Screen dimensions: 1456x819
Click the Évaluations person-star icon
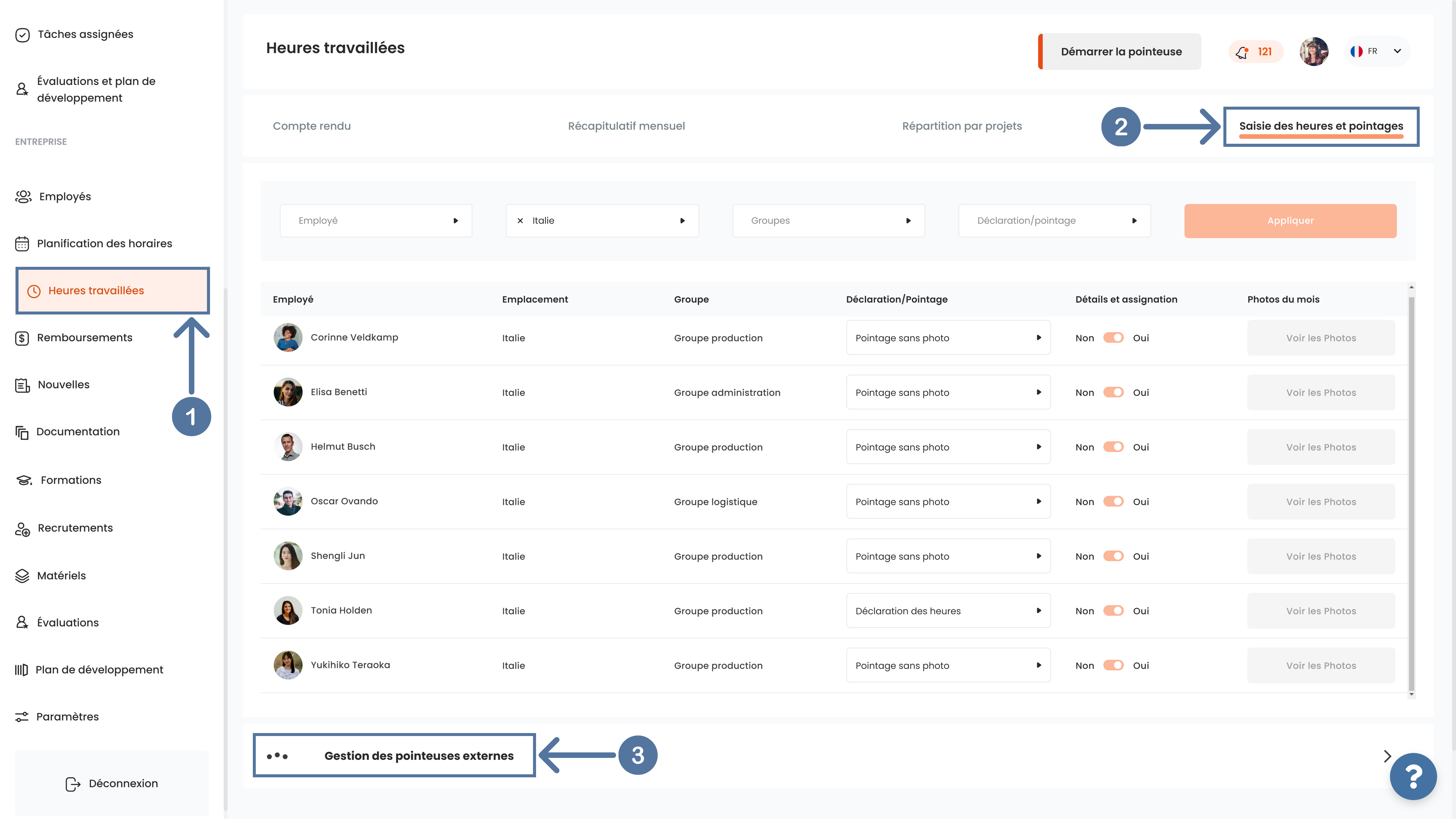(x=22, y=622)
